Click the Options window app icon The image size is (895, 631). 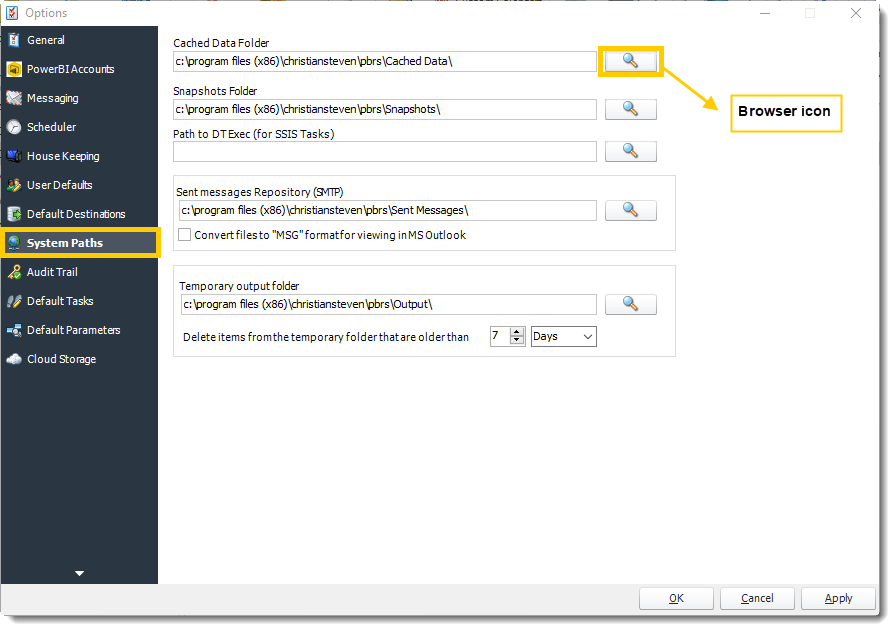pos(12,13)
